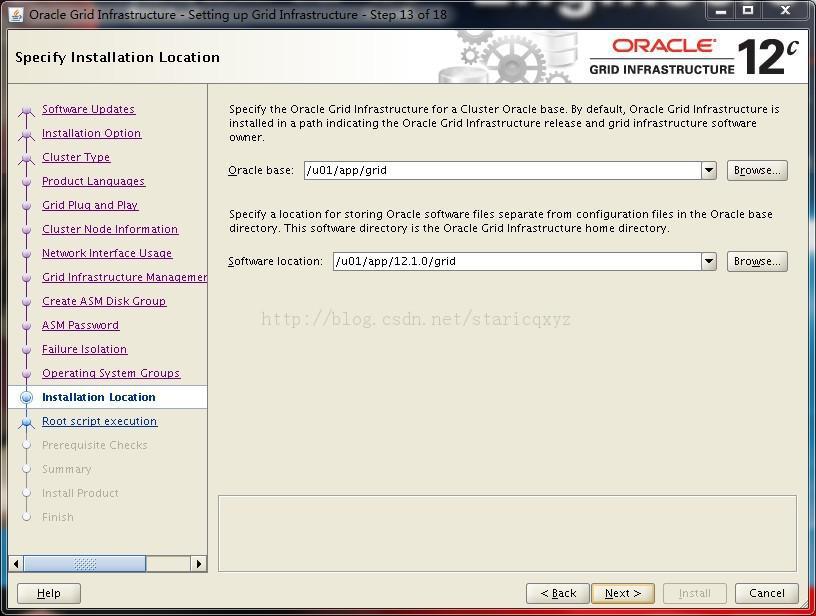Open the ASM Password step
The image size is (816, 616).
(81, 325)
